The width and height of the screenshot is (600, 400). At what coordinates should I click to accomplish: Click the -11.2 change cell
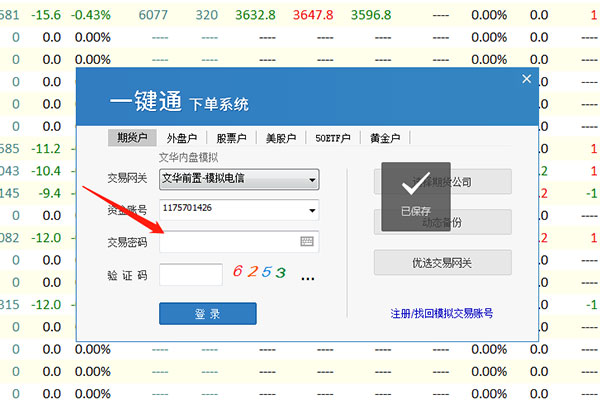tap(46, 149)
